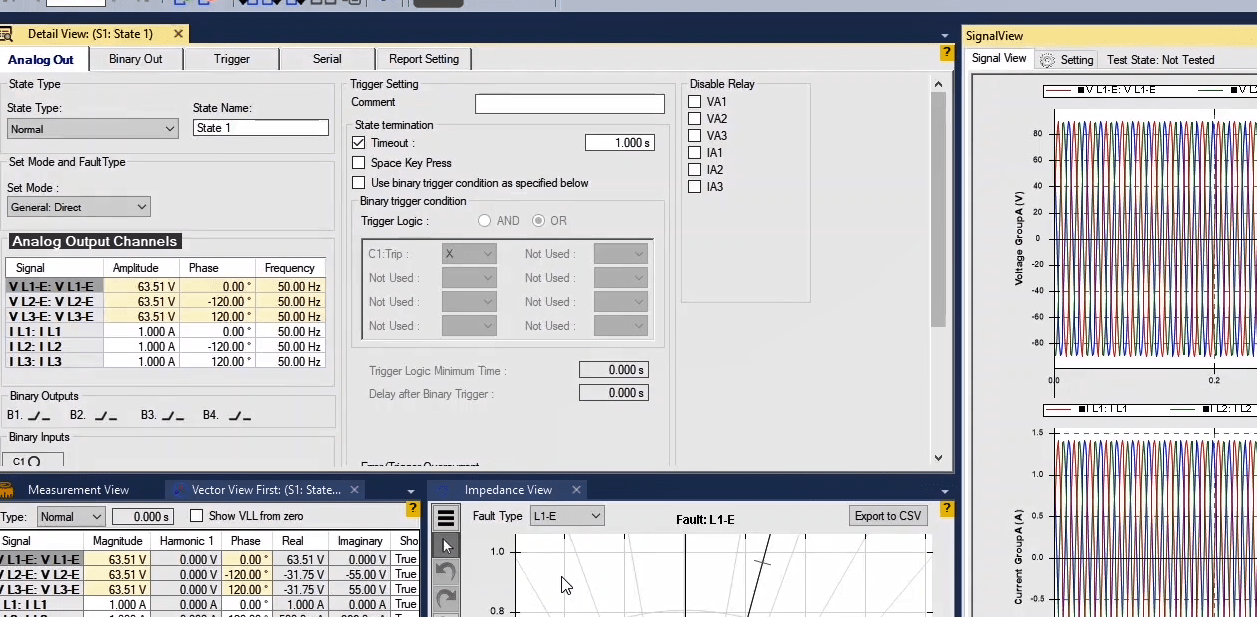Open the Setting tab in SignalView
Image resolution: width=1257 pixels, height=617 pixels.
click(x=1067, y=60)
